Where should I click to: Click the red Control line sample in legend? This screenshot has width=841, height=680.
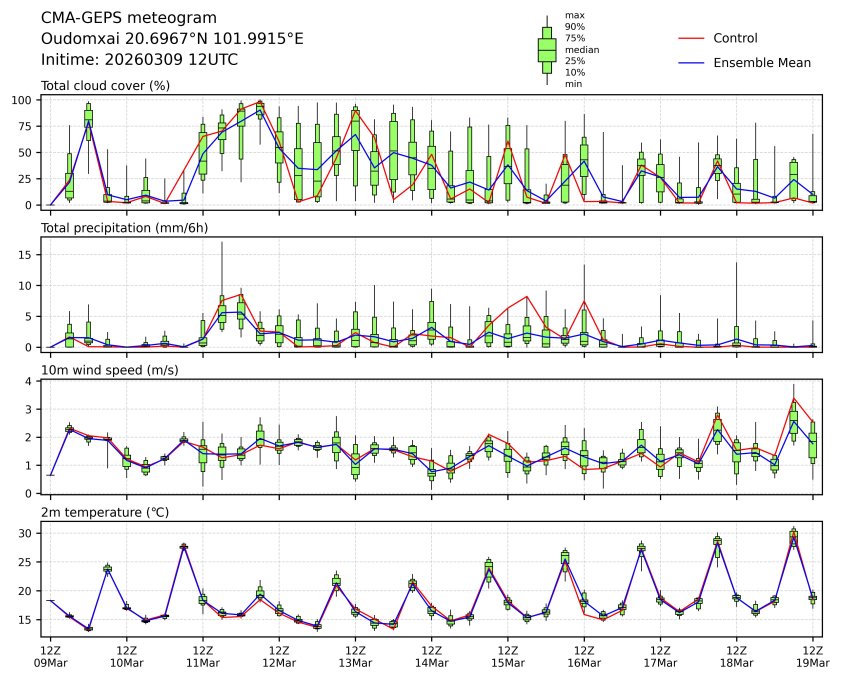(692, 39)
